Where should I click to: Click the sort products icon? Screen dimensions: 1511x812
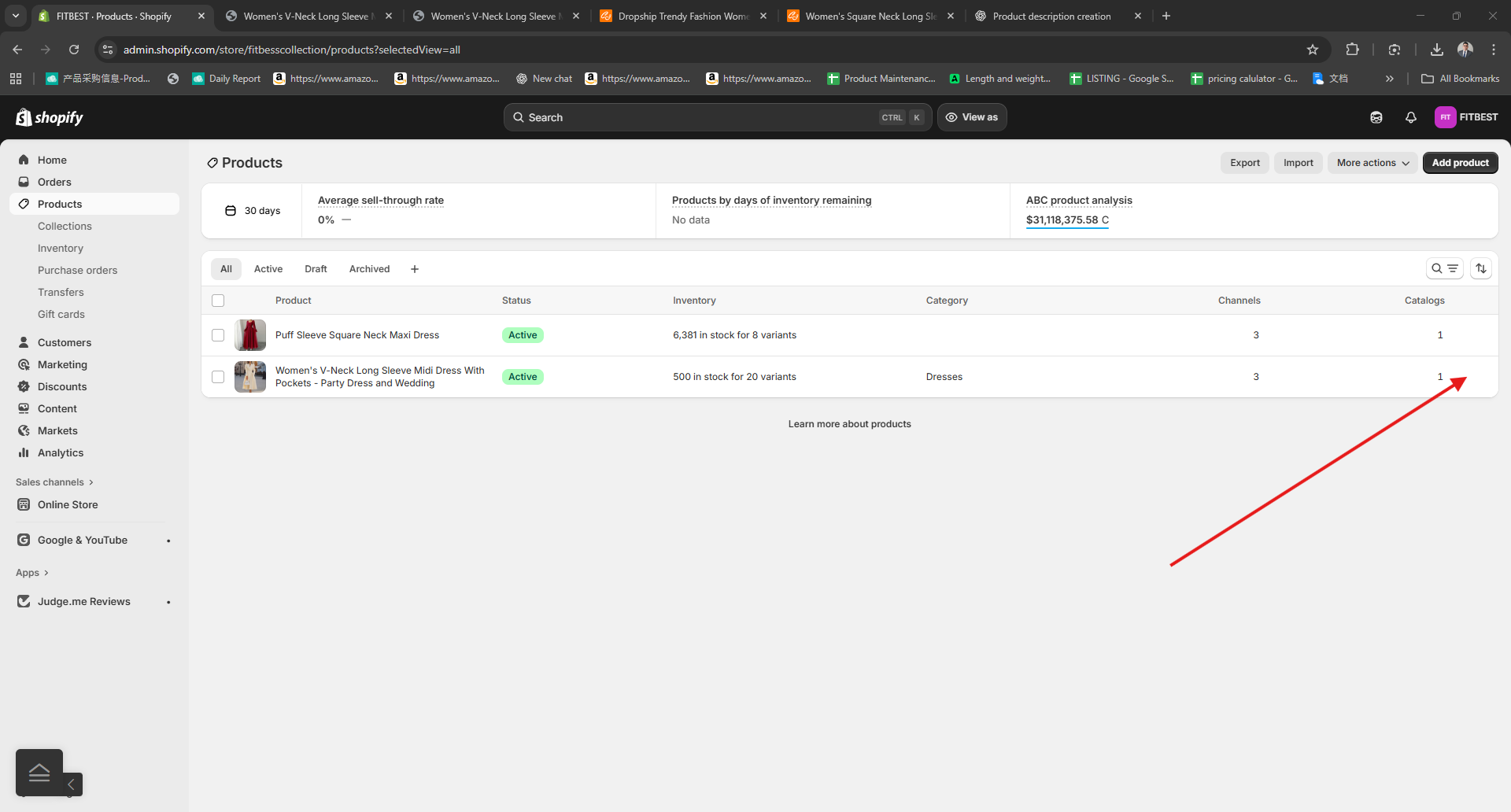[1481, 269]
